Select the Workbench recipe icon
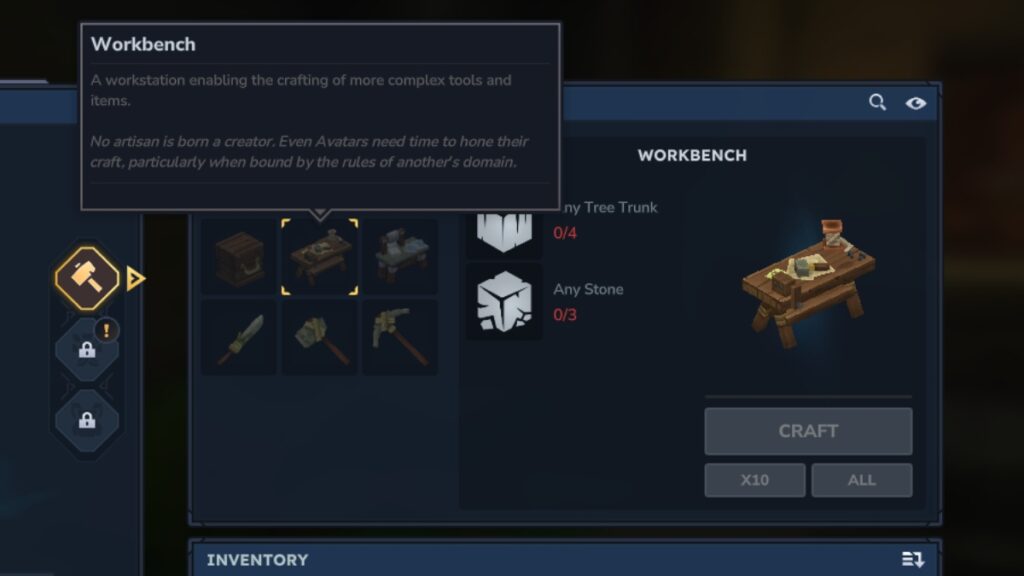The height and width of the screenshot is (576, 1024). tap(319, 257)
